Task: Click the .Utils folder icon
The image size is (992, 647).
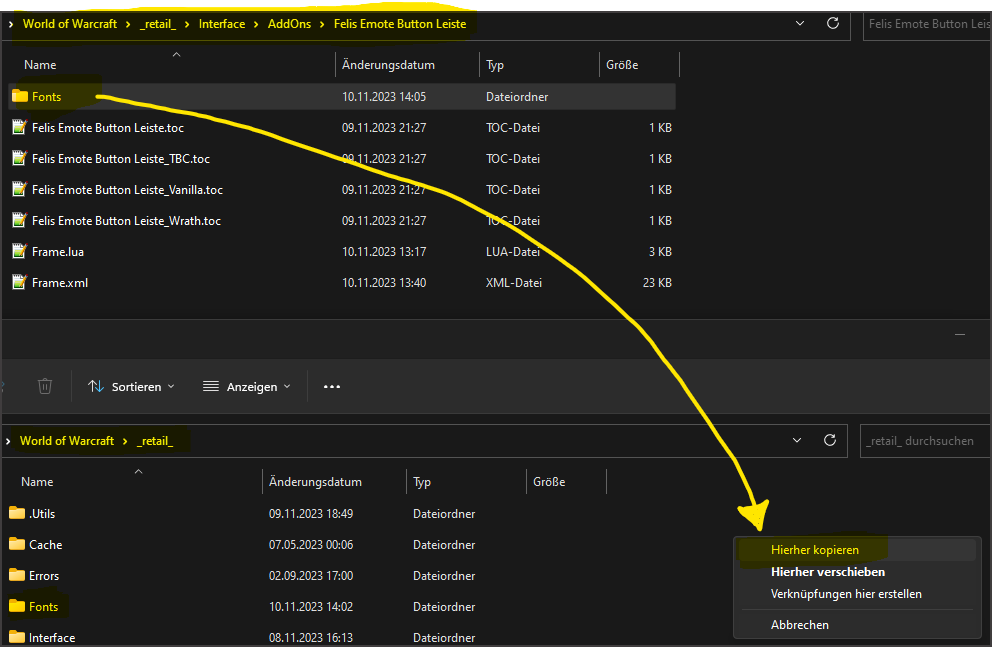Action: 17,513
